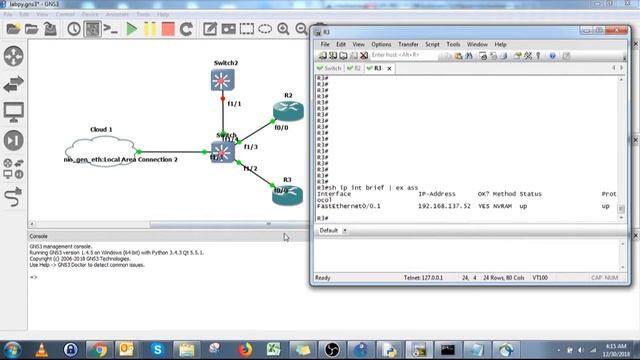
Task: Browse security devices sidebar icon
Action: click(x=13, y=140)
